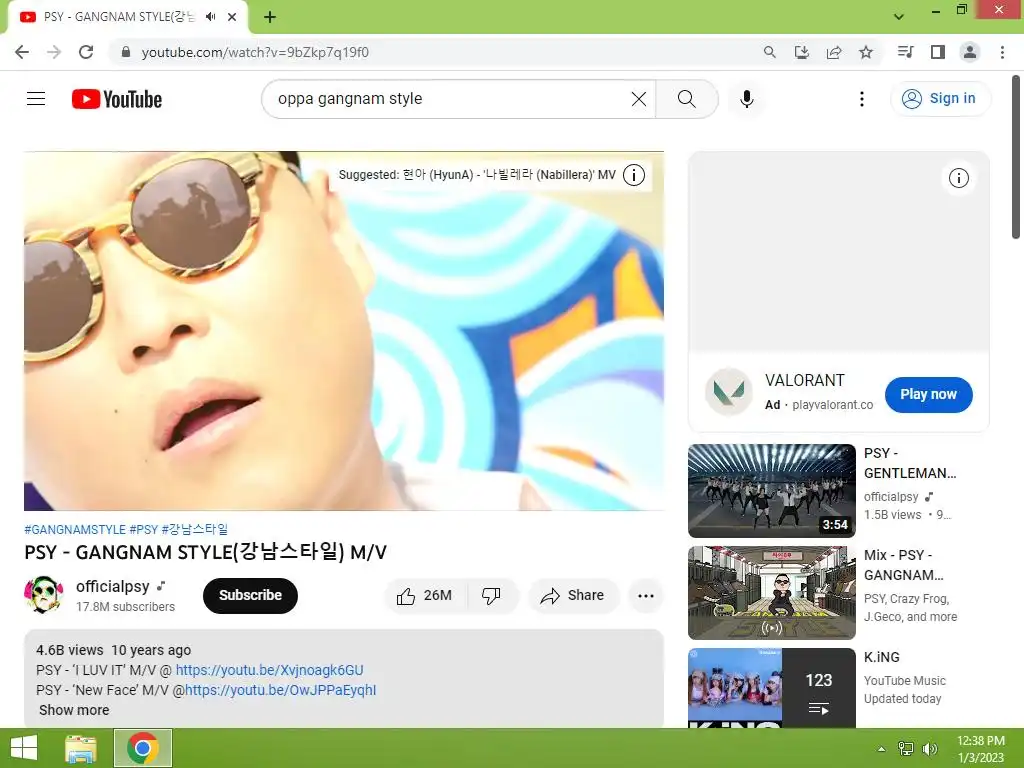Open the youtu.be/Xvjnoagk6GU link
This screenshot has height=768, width=1024.
(269, 670)
